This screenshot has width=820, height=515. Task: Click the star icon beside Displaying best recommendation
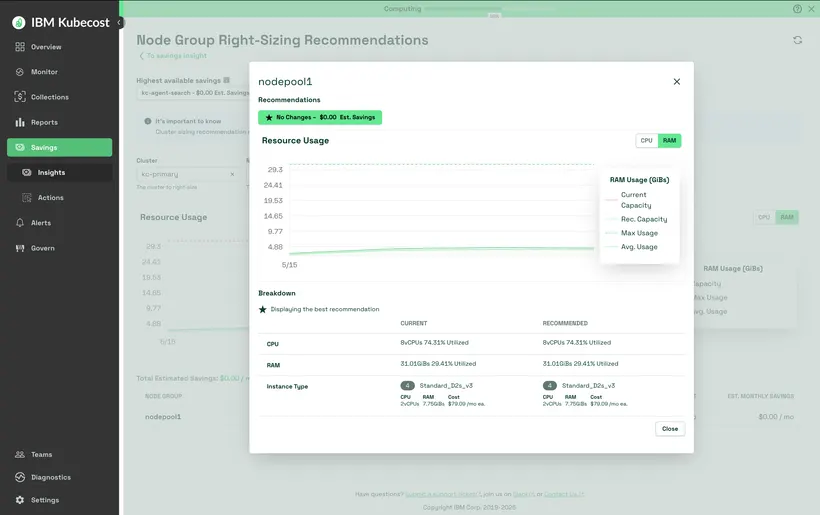click(x=263, y=310)
